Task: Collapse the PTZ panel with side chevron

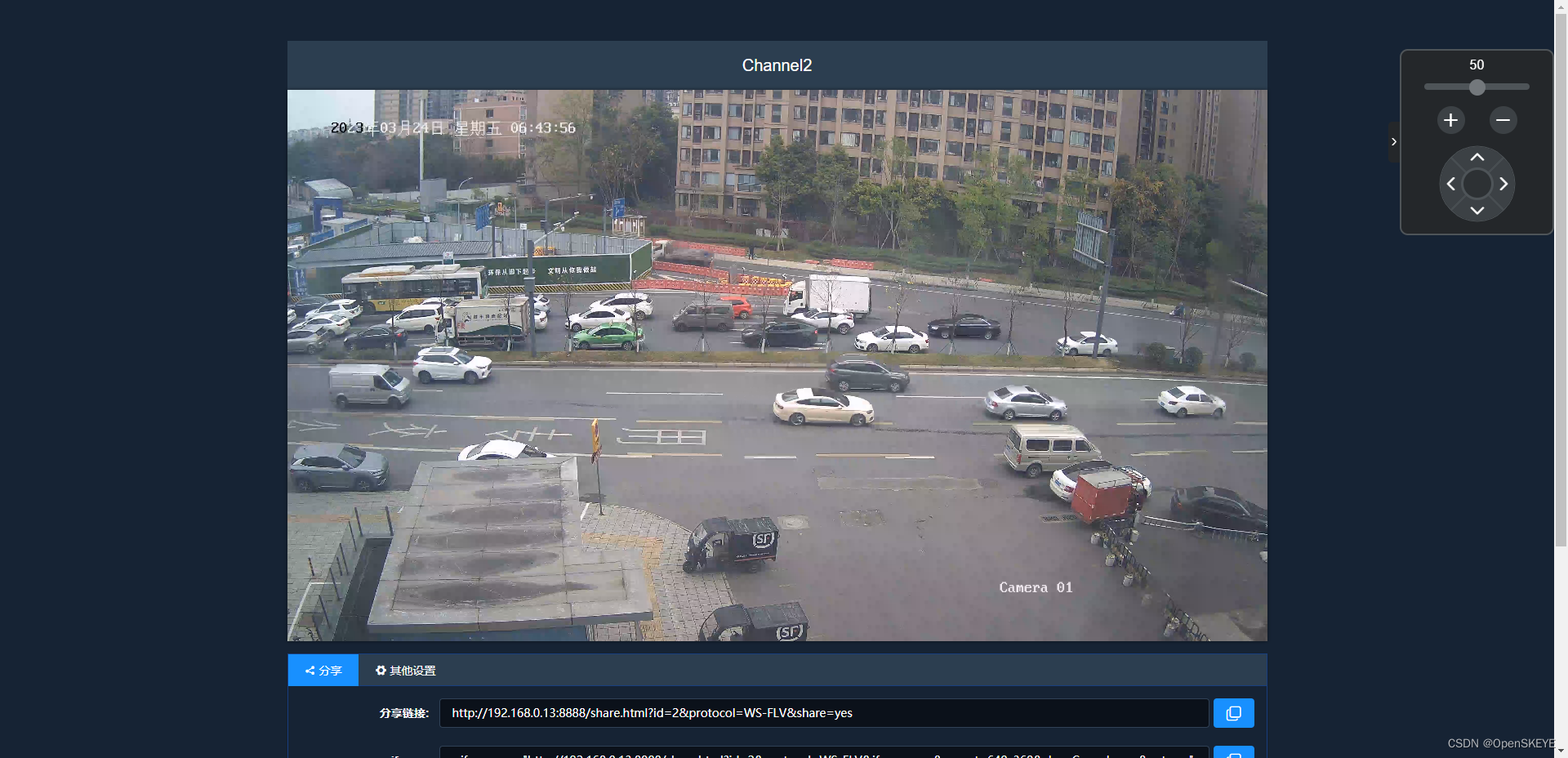Action: click(1394, 142)
